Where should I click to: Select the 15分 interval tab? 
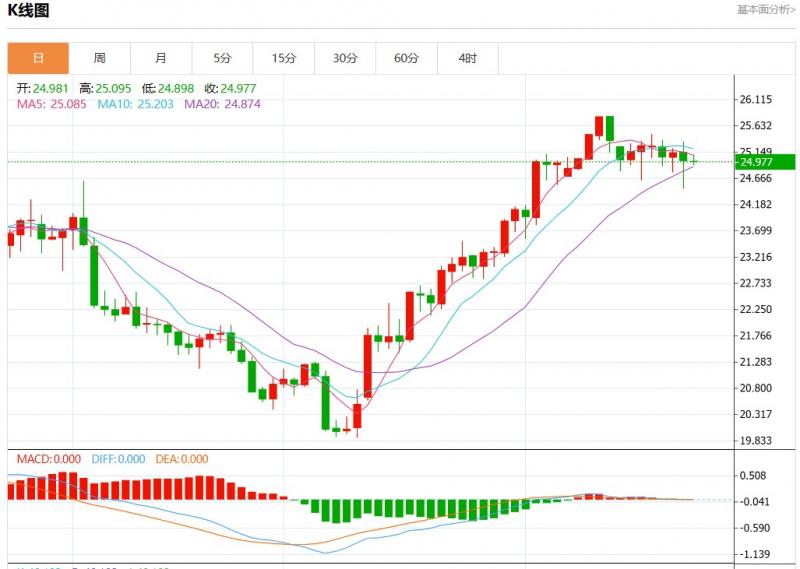tap(284, 58)
